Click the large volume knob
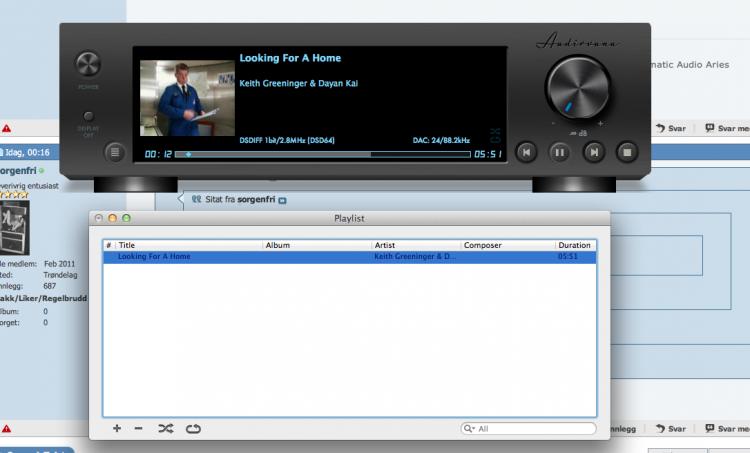 click(x=578, y=88)
